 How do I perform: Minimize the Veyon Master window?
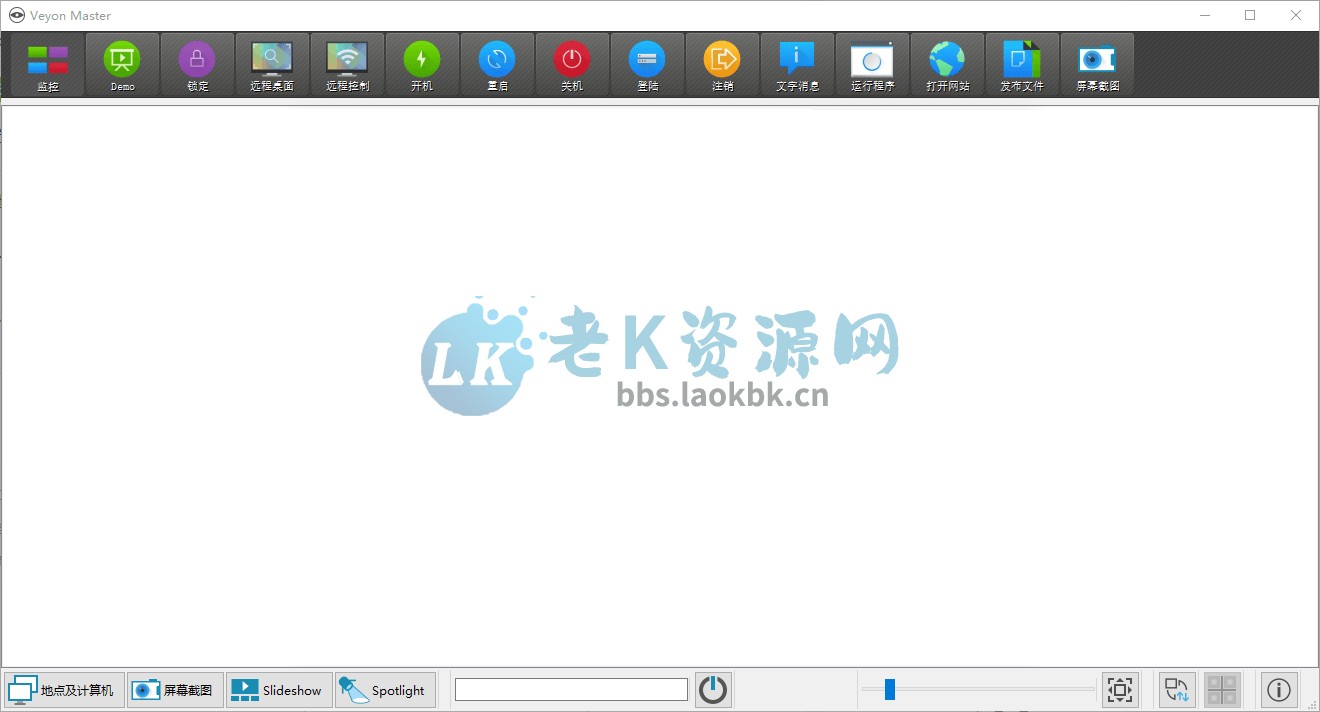point(1204,15)
